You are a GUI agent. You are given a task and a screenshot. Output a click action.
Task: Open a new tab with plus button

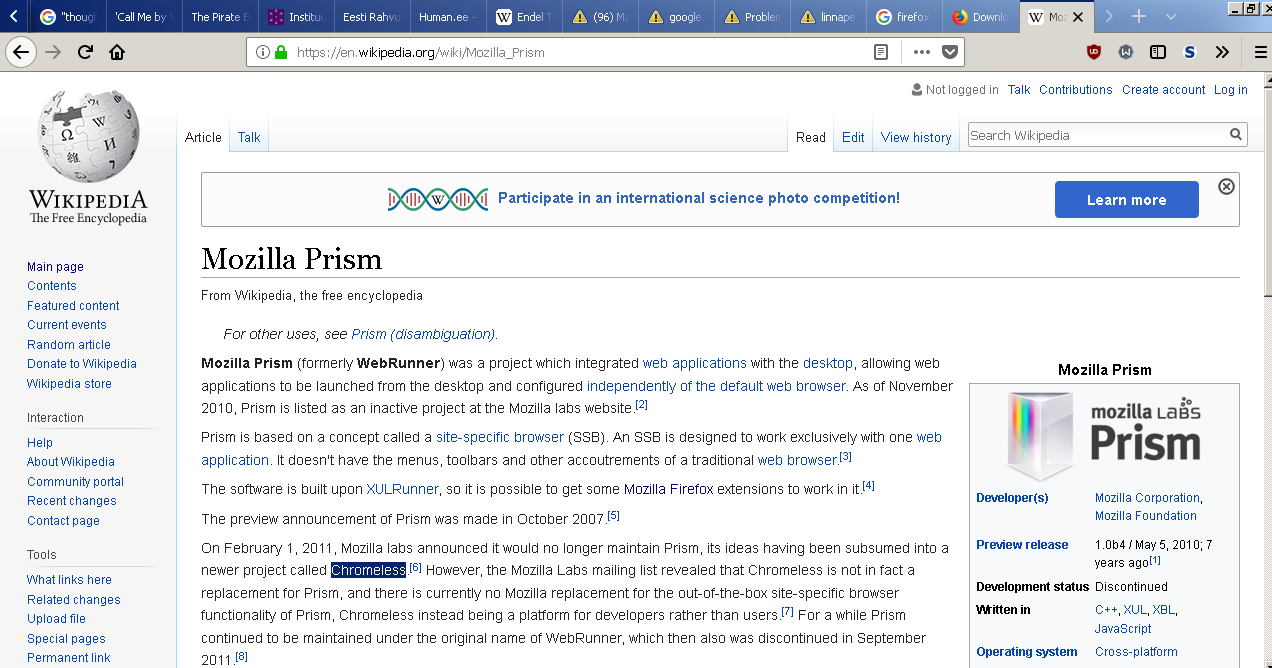point(1138,17)
